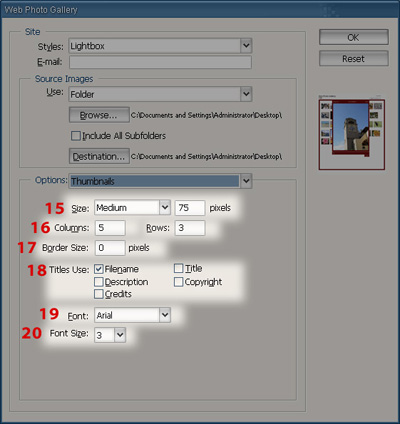
Task: Click the E-mail input field
Action: 160,62
